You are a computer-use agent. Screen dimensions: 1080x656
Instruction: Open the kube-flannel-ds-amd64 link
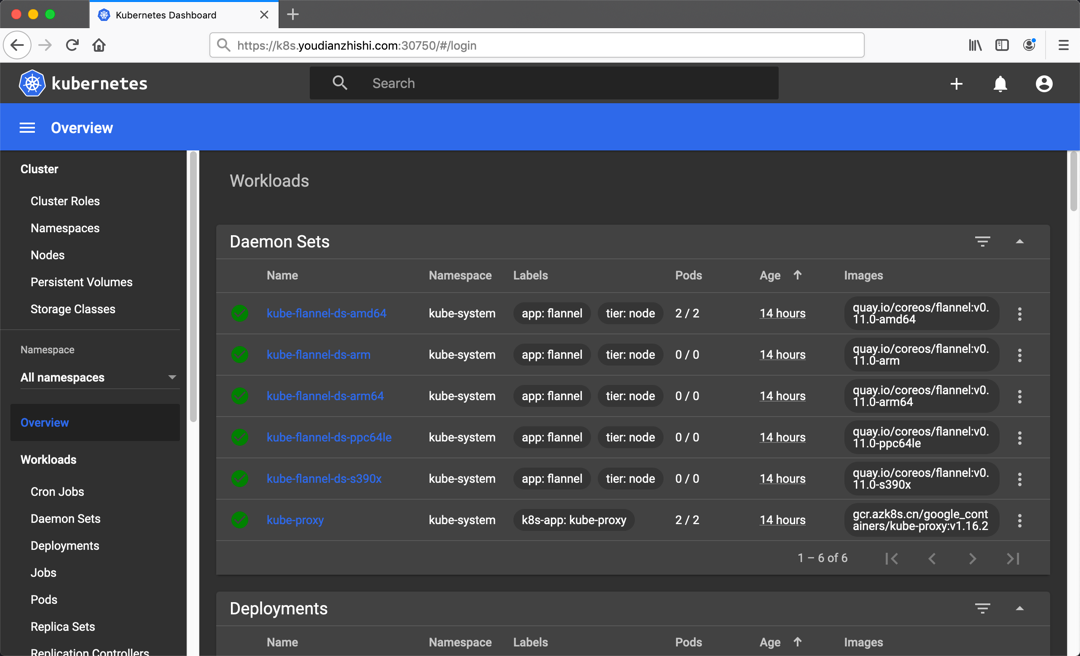coord(326,313)
